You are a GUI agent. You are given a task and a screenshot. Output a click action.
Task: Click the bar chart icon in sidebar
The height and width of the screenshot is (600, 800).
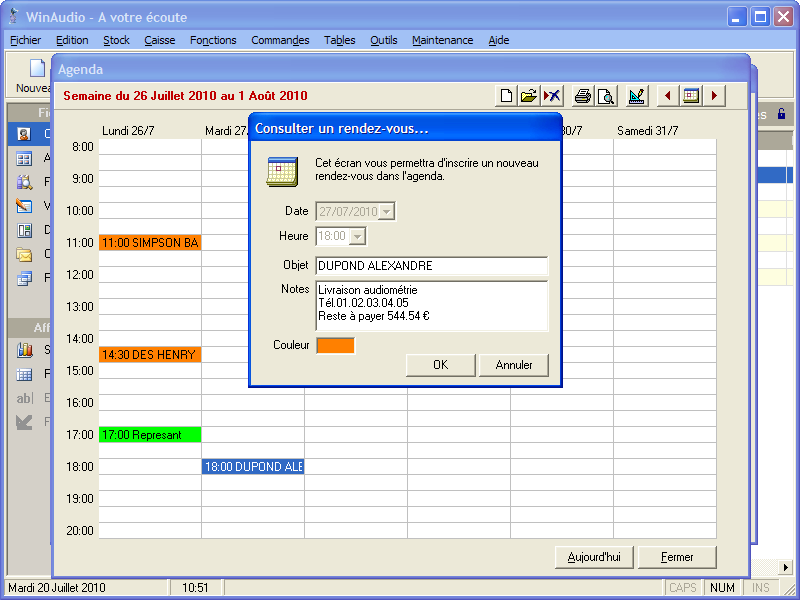pyautogui.click(x=25, y=350)
